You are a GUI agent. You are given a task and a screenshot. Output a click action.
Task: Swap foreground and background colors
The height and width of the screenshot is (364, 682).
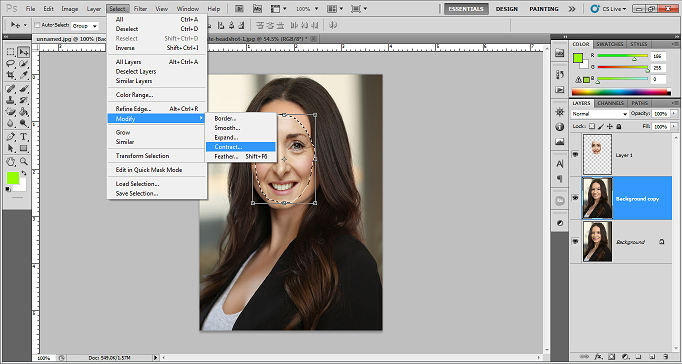pos(24,173)
